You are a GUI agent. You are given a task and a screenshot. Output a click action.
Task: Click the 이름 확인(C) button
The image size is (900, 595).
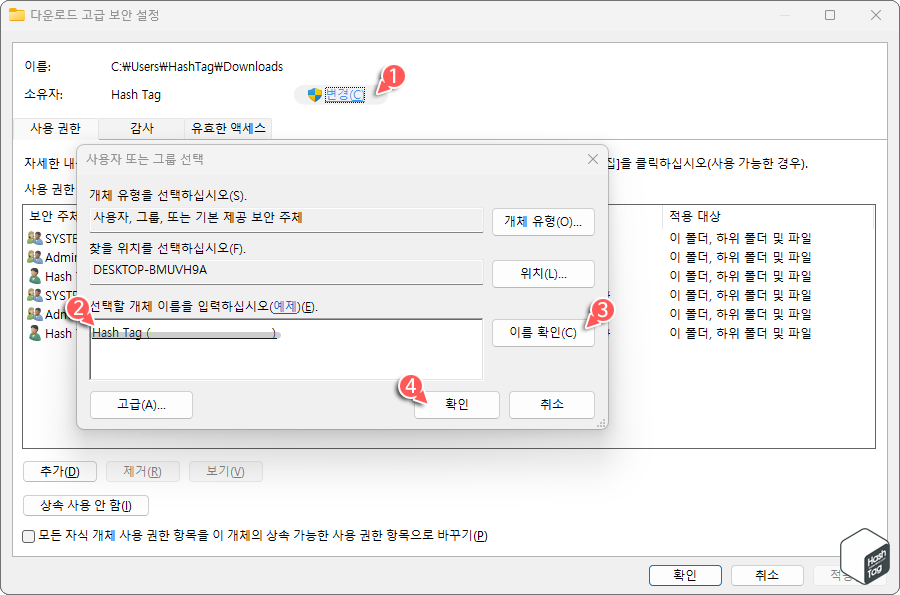(x=543, y=333)
